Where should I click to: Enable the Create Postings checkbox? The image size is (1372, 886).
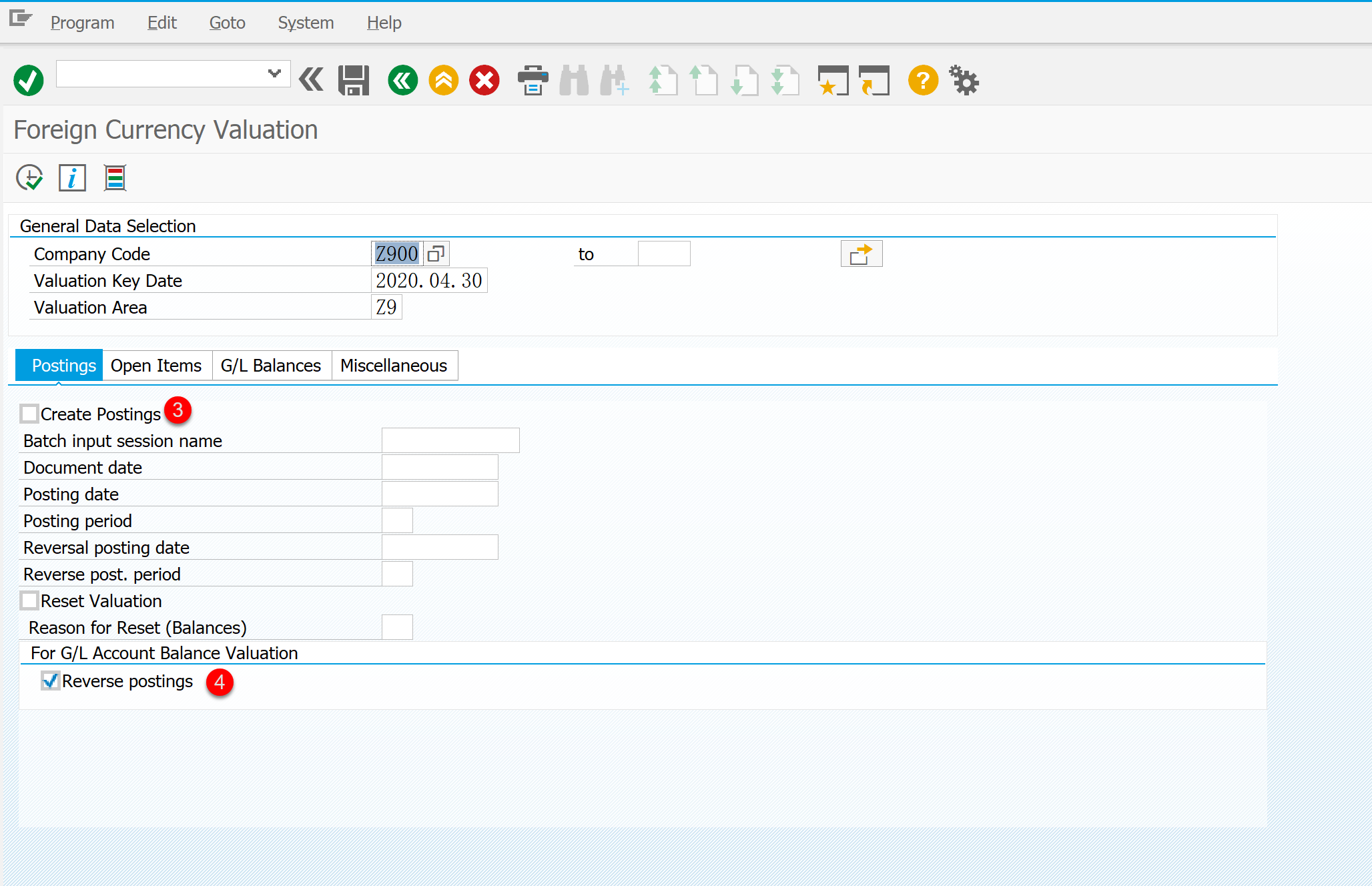pyautogui.click(x=29, y=414)
